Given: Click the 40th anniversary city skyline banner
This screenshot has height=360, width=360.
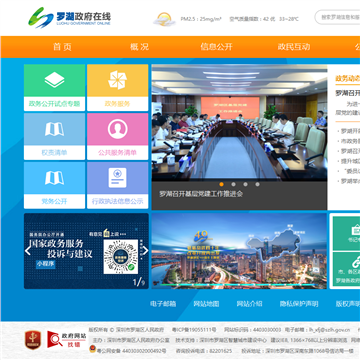Looking at the screenshot, I should tap(239, 251).
